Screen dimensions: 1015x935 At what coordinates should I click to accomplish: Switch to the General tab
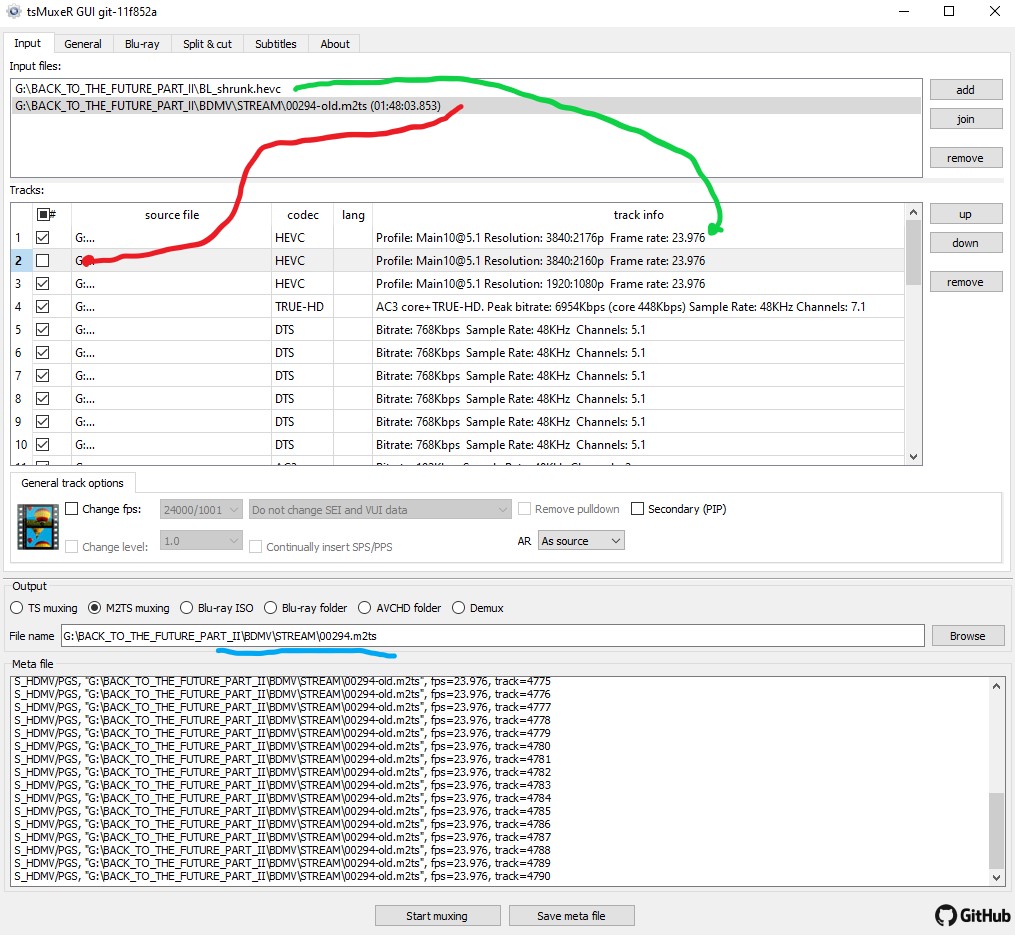[83, 44]
